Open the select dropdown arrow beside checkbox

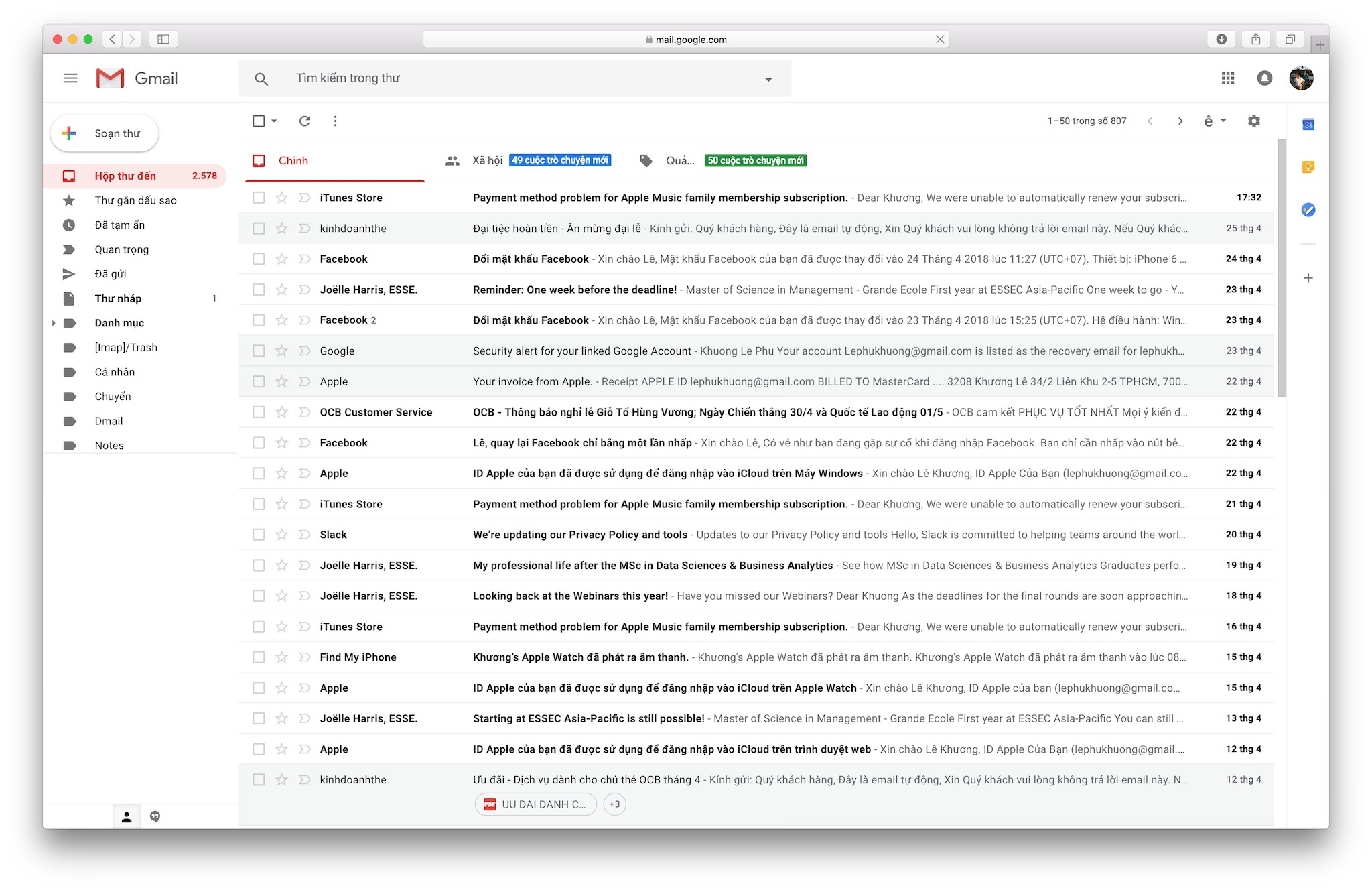coord(274,121)
